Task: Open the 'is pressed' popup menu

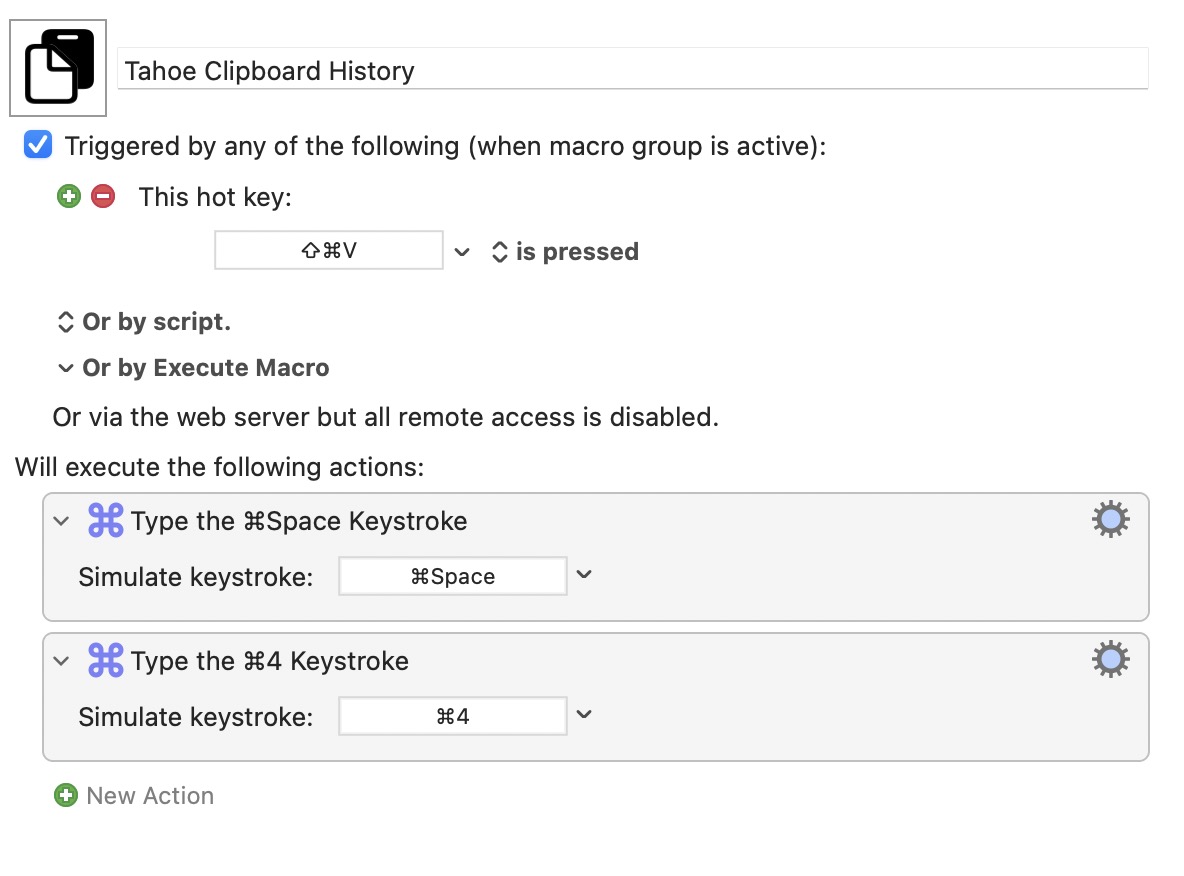Action: click(x=564, y=252)
